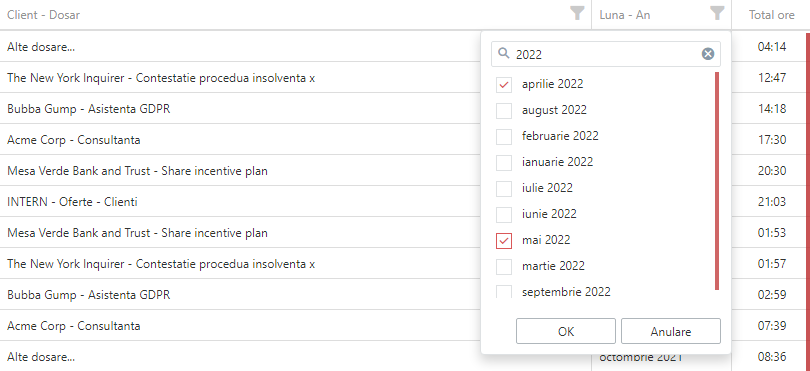Uncheck the aprilie 2022 checkbox

pos(504,85)
